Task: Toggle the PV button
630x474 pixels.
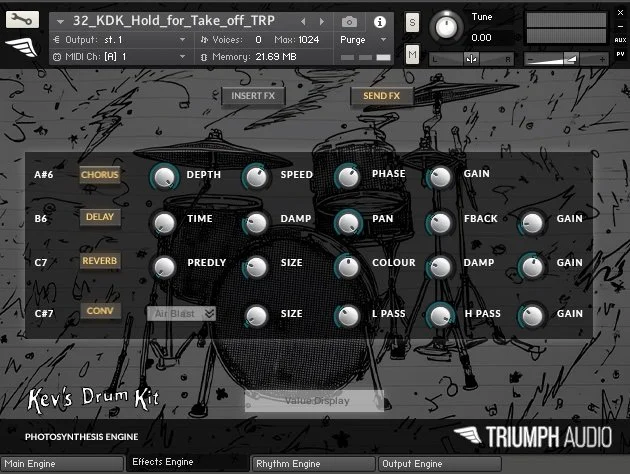Action: coord(620,54)
